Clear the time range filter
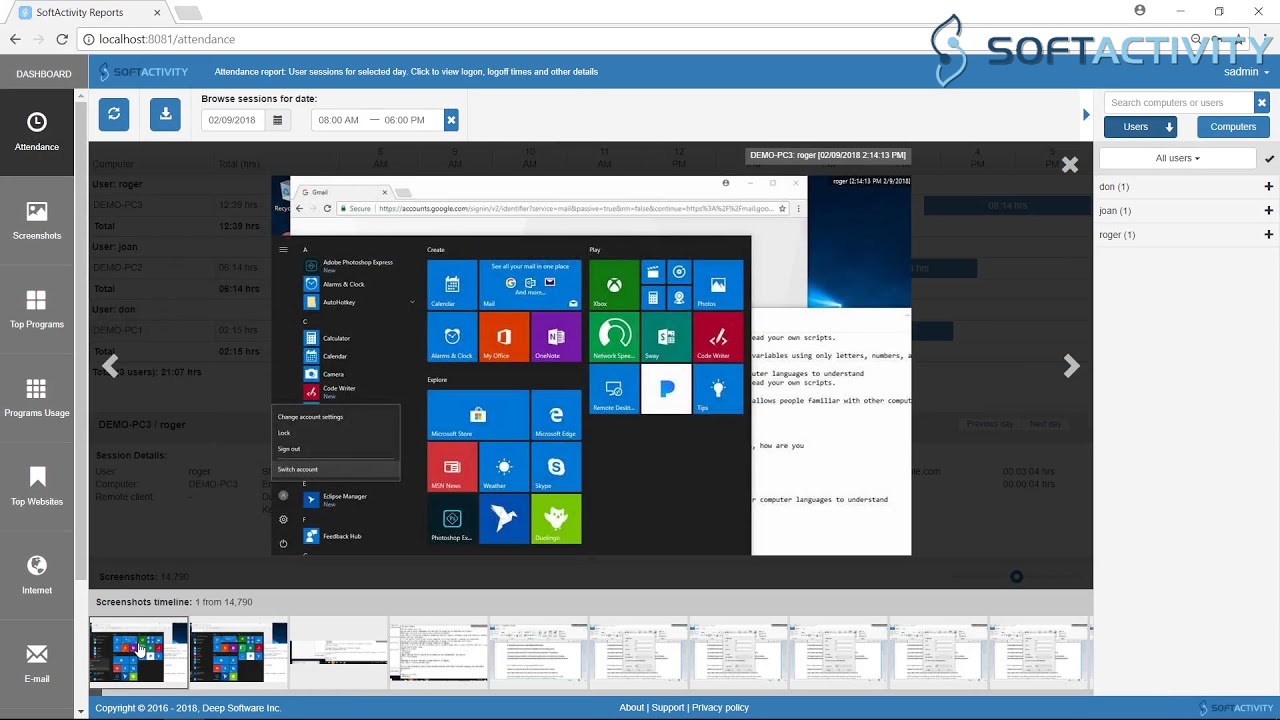1280x720 pixels. click(451, 120)
